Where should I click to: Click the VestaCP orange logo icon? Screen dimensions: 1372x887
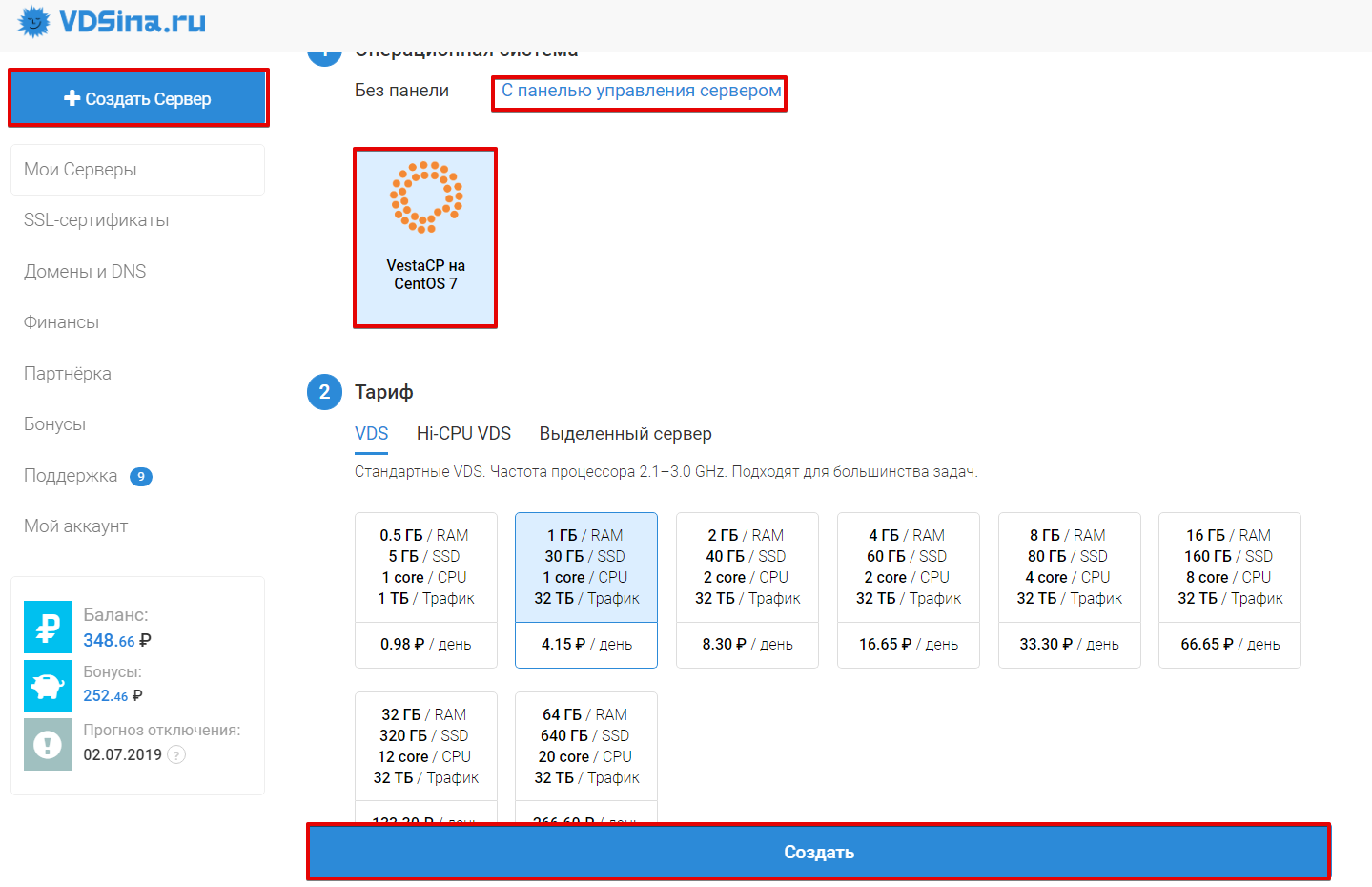pos(426,197)
